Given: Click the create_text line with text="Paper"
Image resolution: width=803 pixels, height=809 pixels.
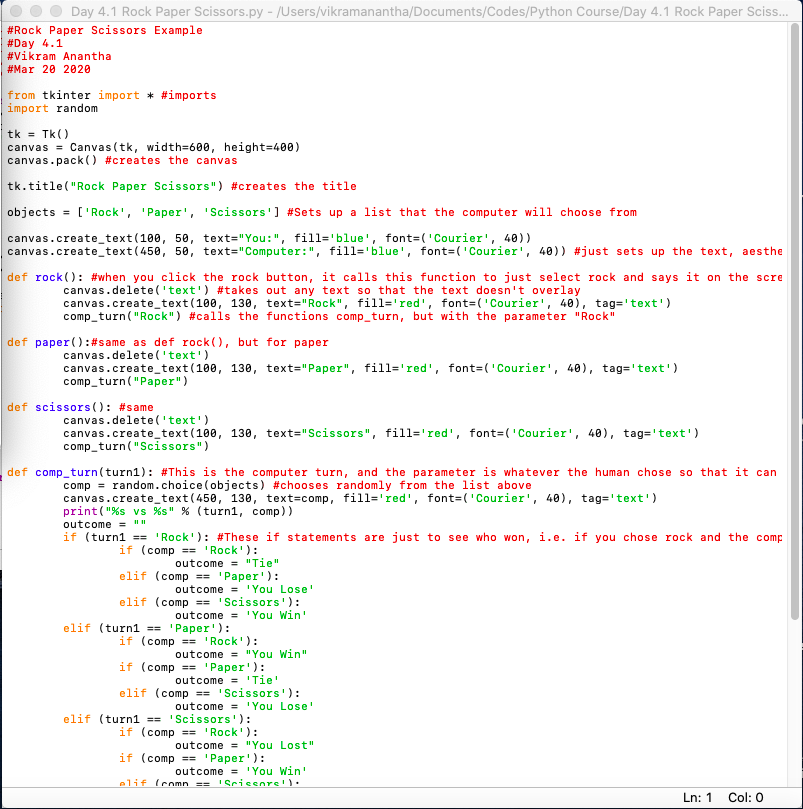Looking at the screenshot, I should (371, 368).
